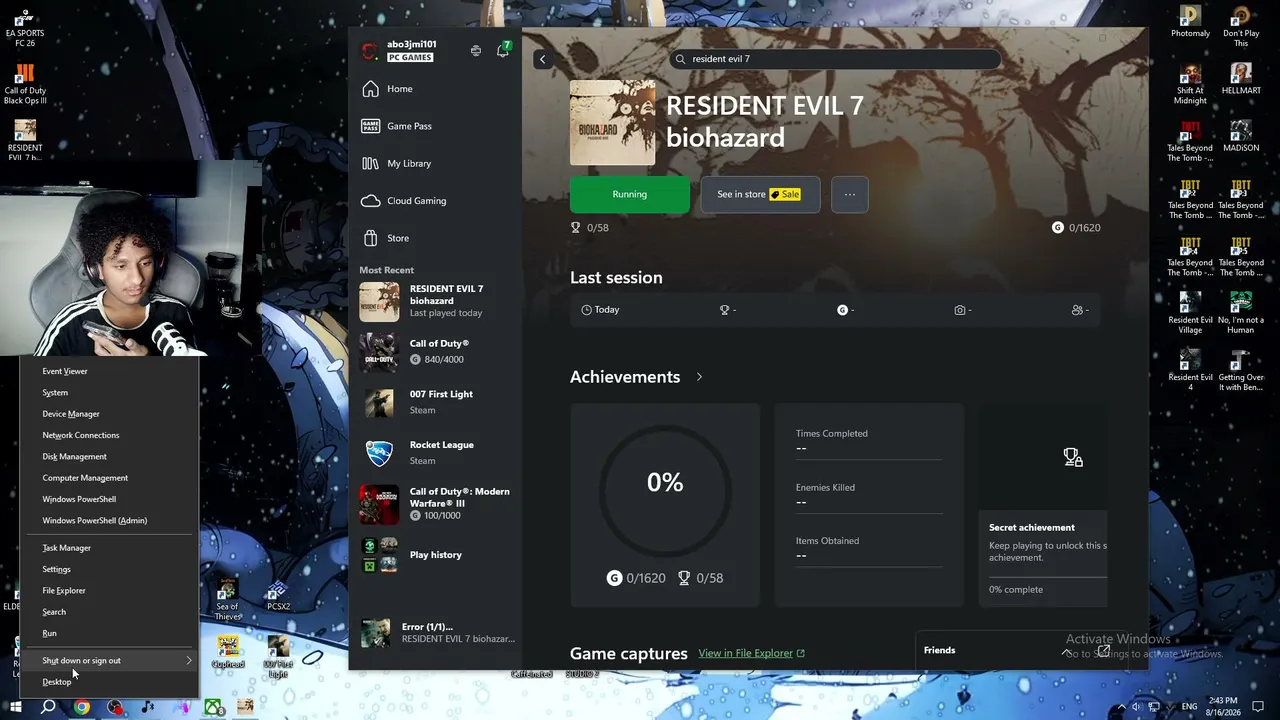
Task: Open Resident Evil Village desktop shortcut
Action: [x=1190, y=313]
